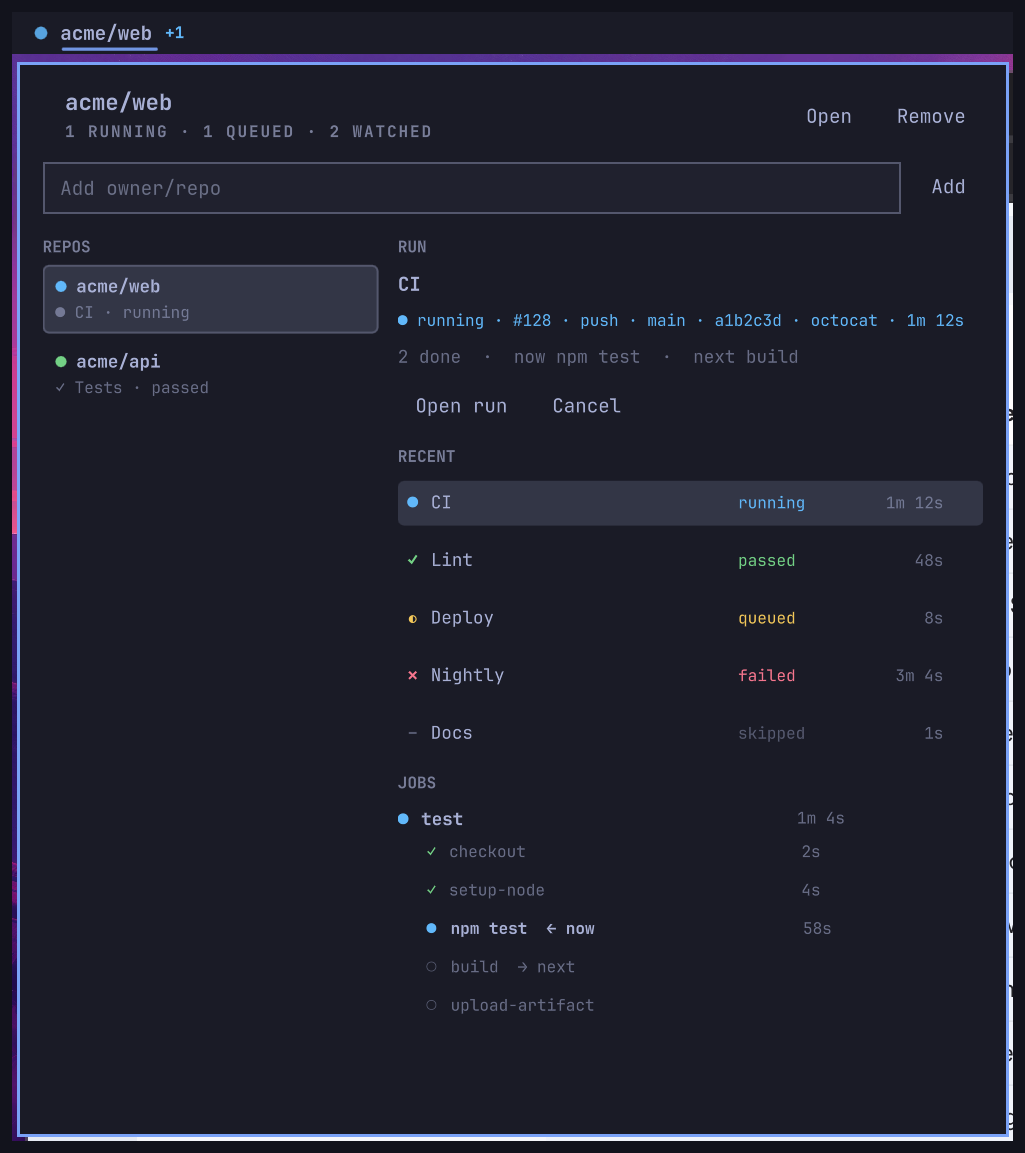
Task: Select the CI running row in Recent
Action: pos(690,503)
